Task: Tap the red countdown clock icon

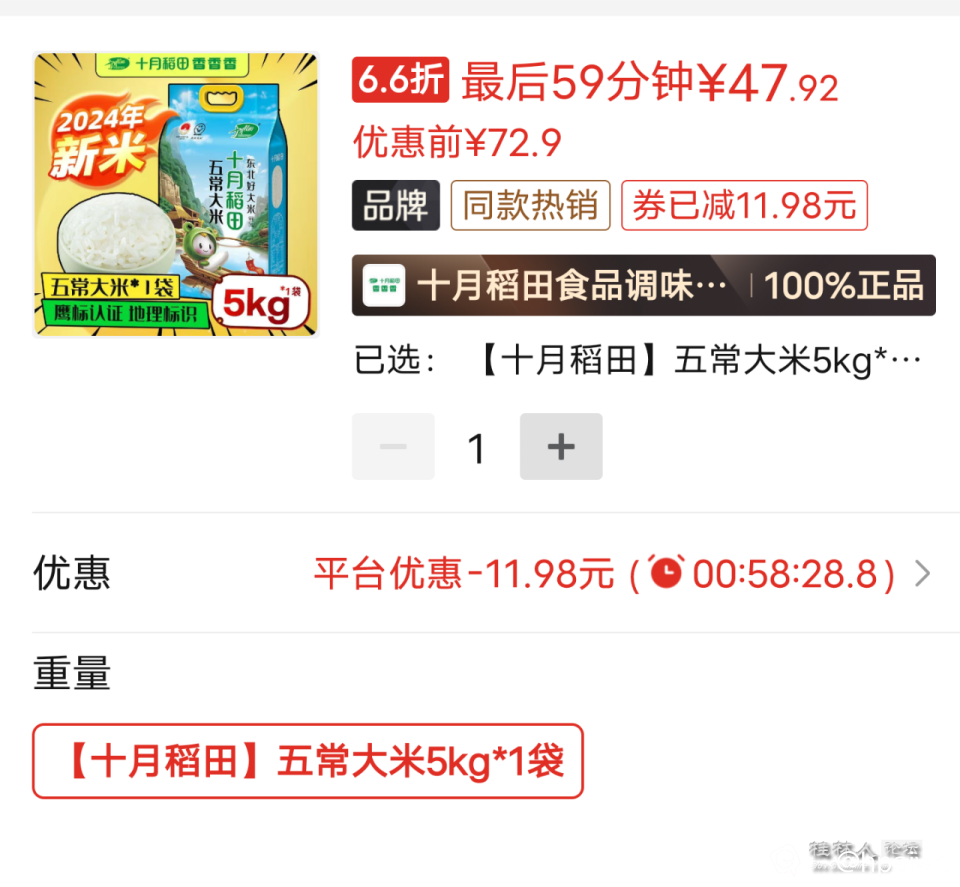Action: coord(666,572)
